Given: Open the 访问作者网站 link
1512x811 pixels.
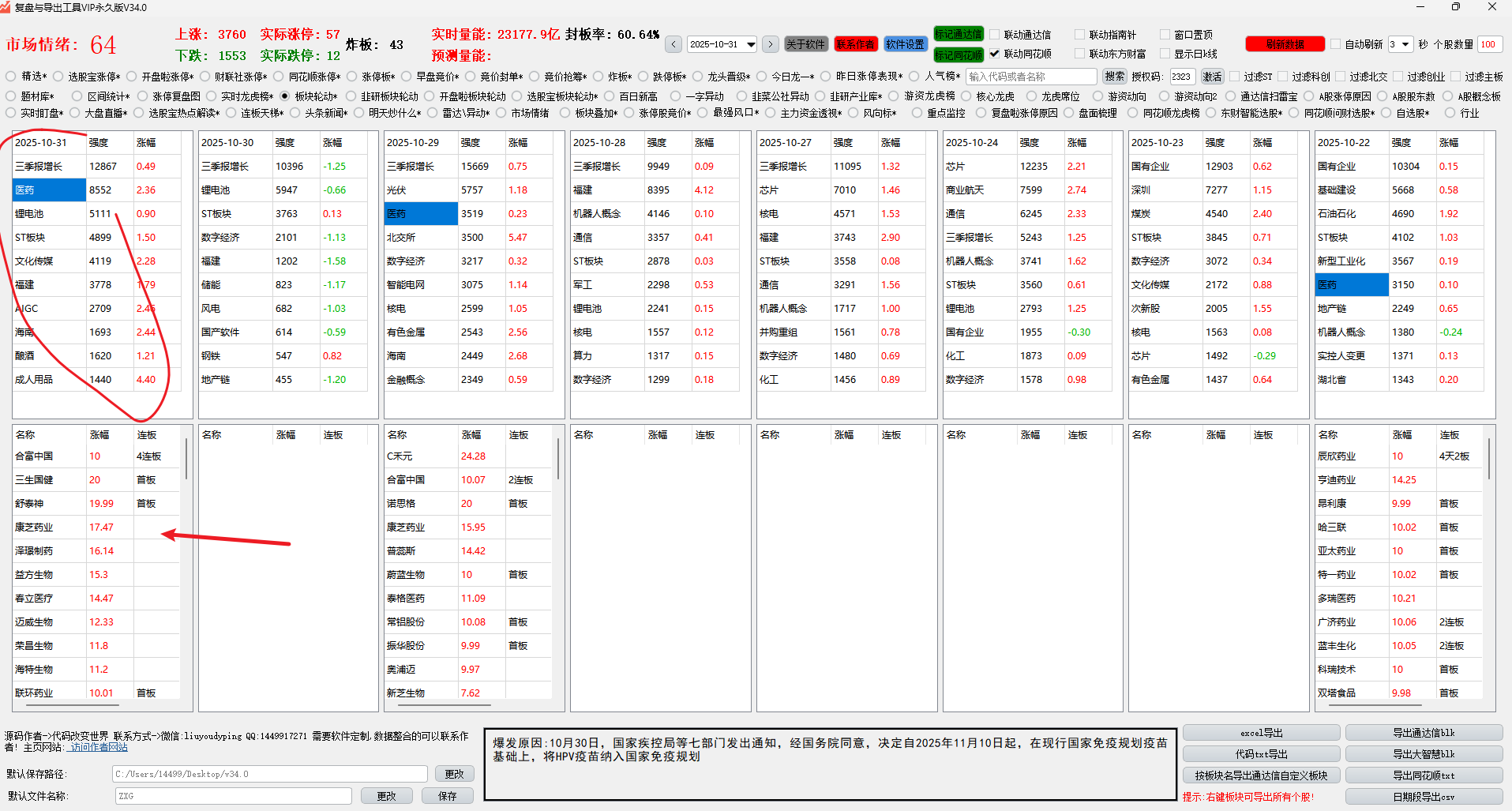Looking at the screenshot, I should point(99,747).
